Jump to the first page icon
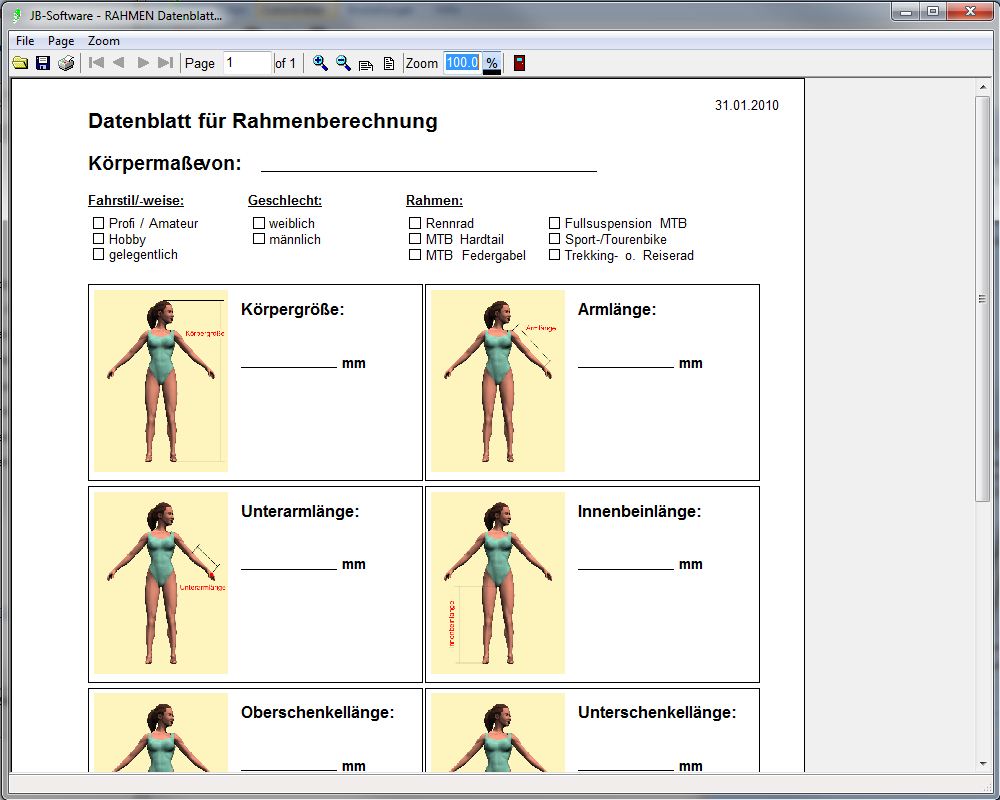 point(95,63)
